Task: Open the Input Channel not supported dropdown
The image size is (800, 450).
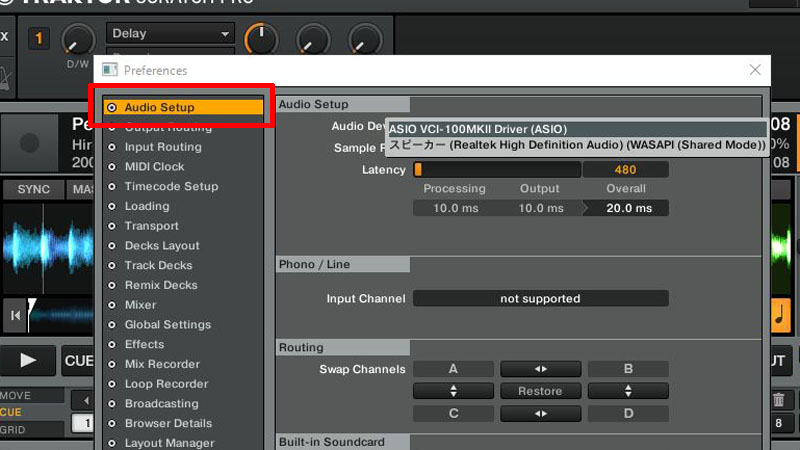Action: click(540, 298)
